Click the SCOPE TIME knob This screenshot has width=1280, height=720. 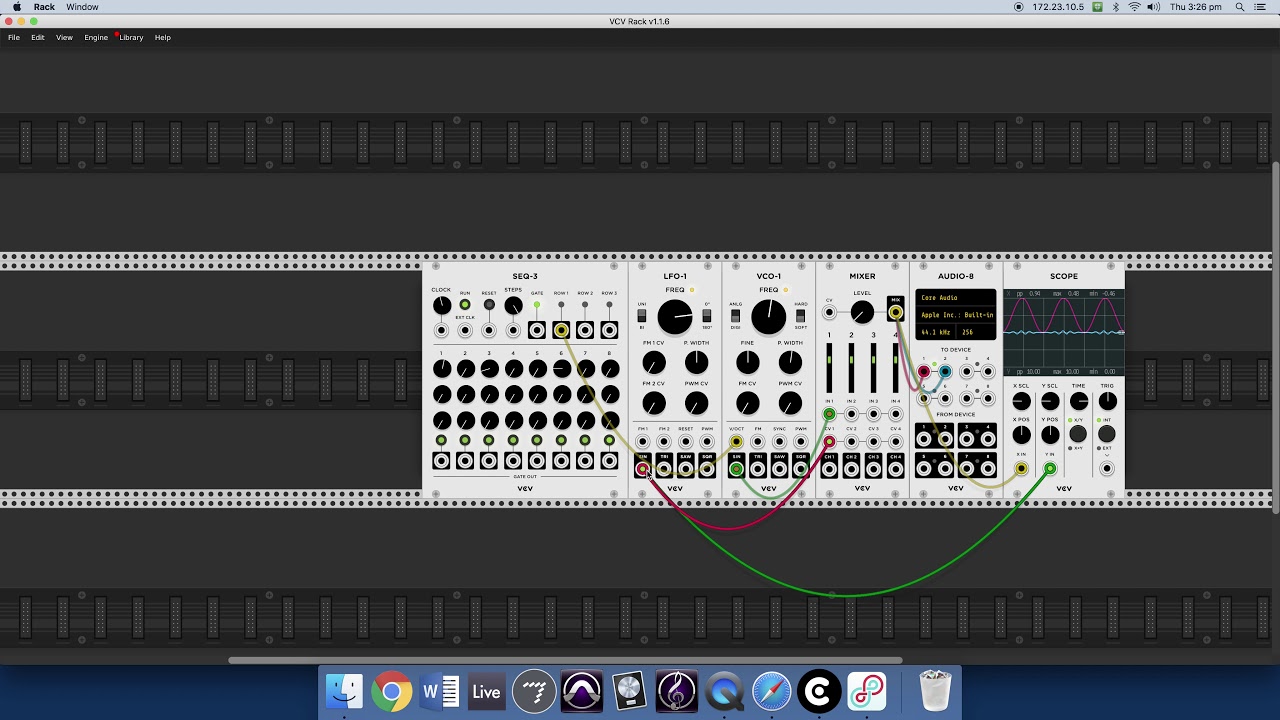1078,401
